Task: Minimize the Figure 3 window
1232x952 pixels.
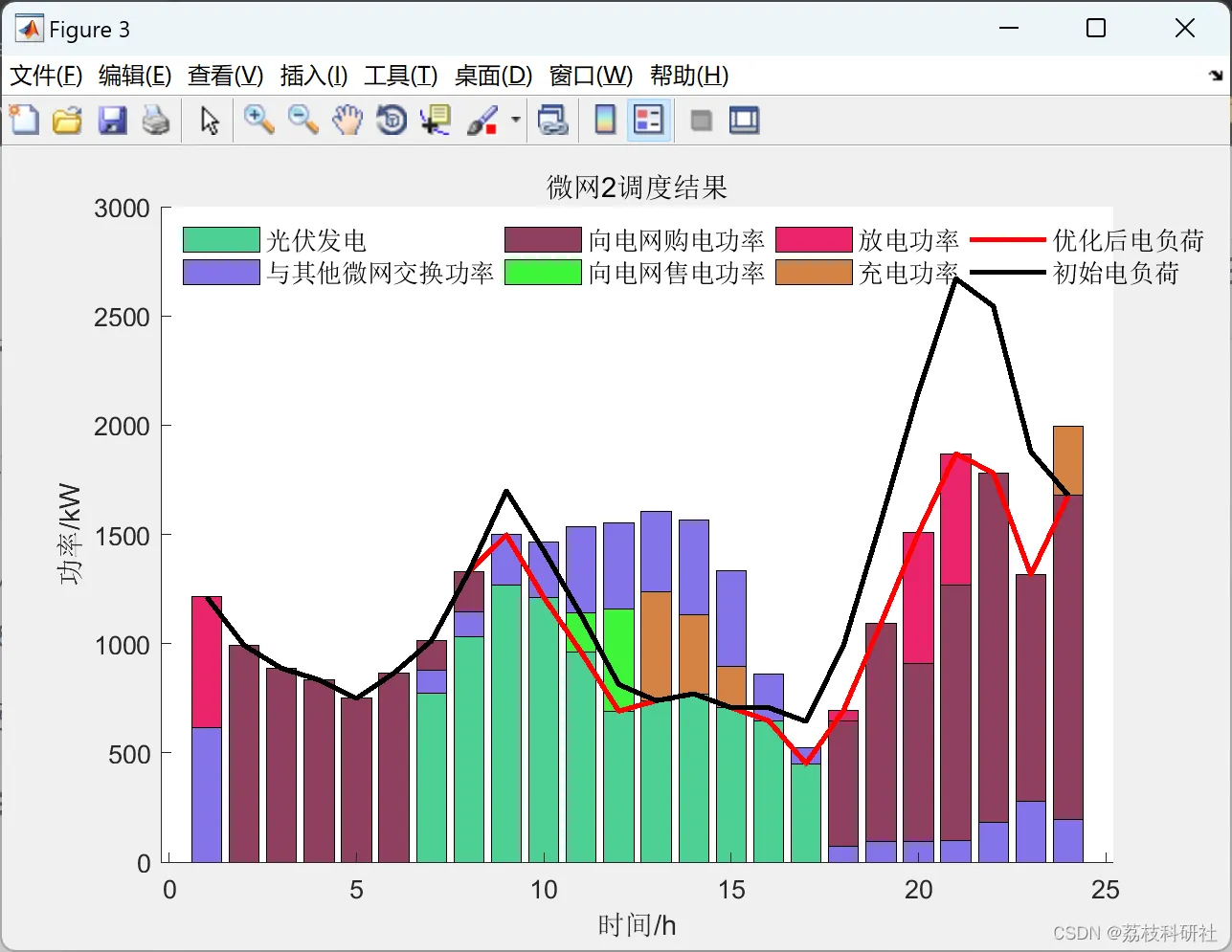Action: (1009, 29)
